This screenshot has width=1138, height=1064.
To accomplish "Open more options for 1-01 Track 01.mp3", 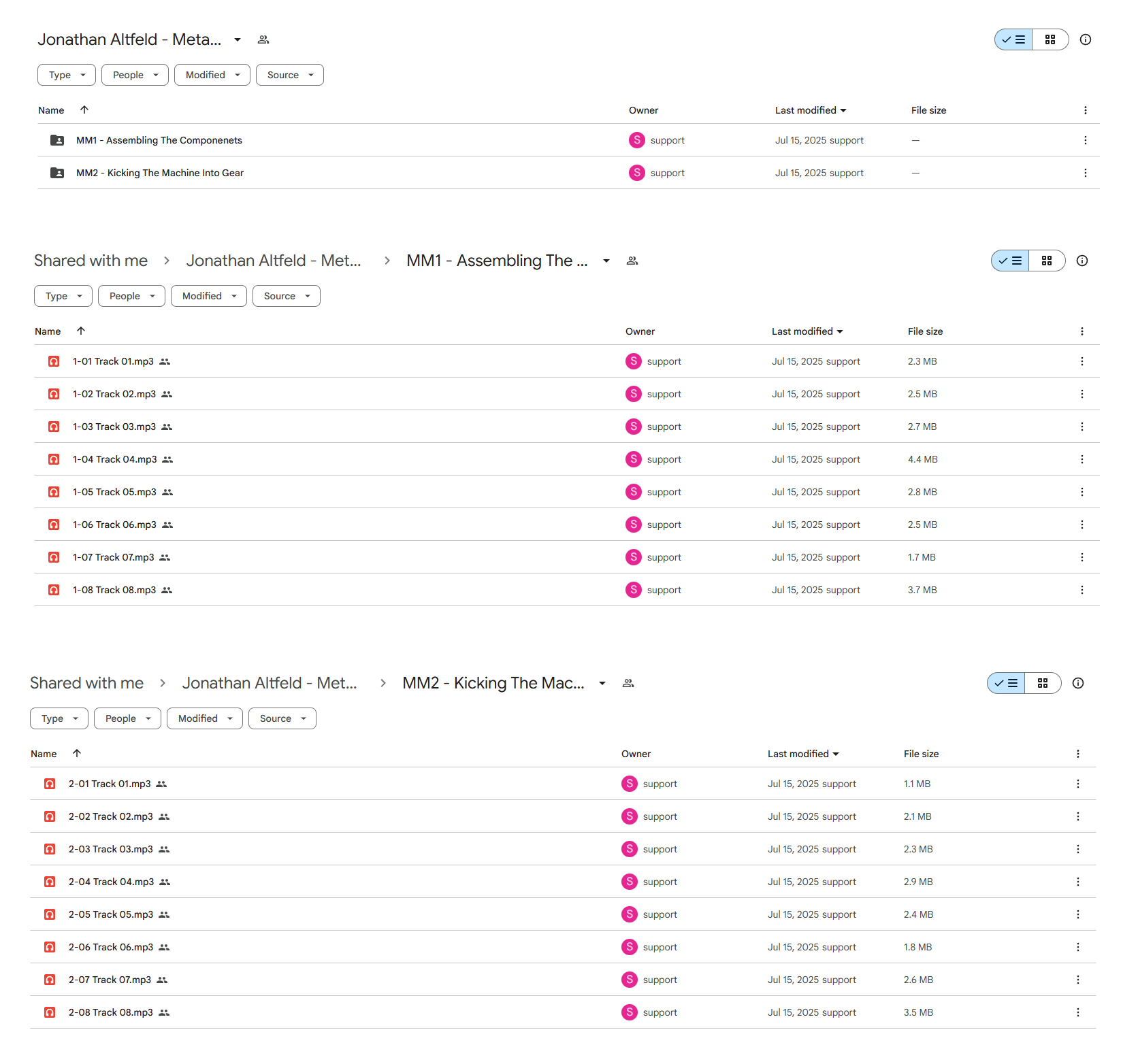I will (x=1082, y=361).
